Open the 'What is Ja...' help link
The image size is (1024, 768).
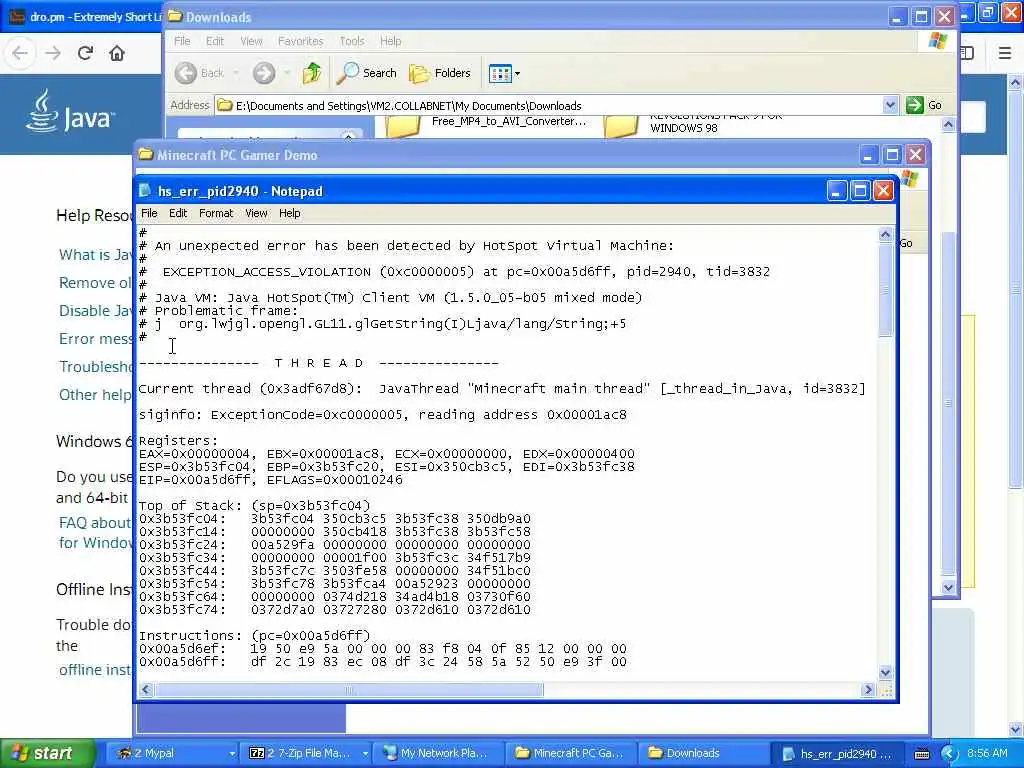(95, 255)
